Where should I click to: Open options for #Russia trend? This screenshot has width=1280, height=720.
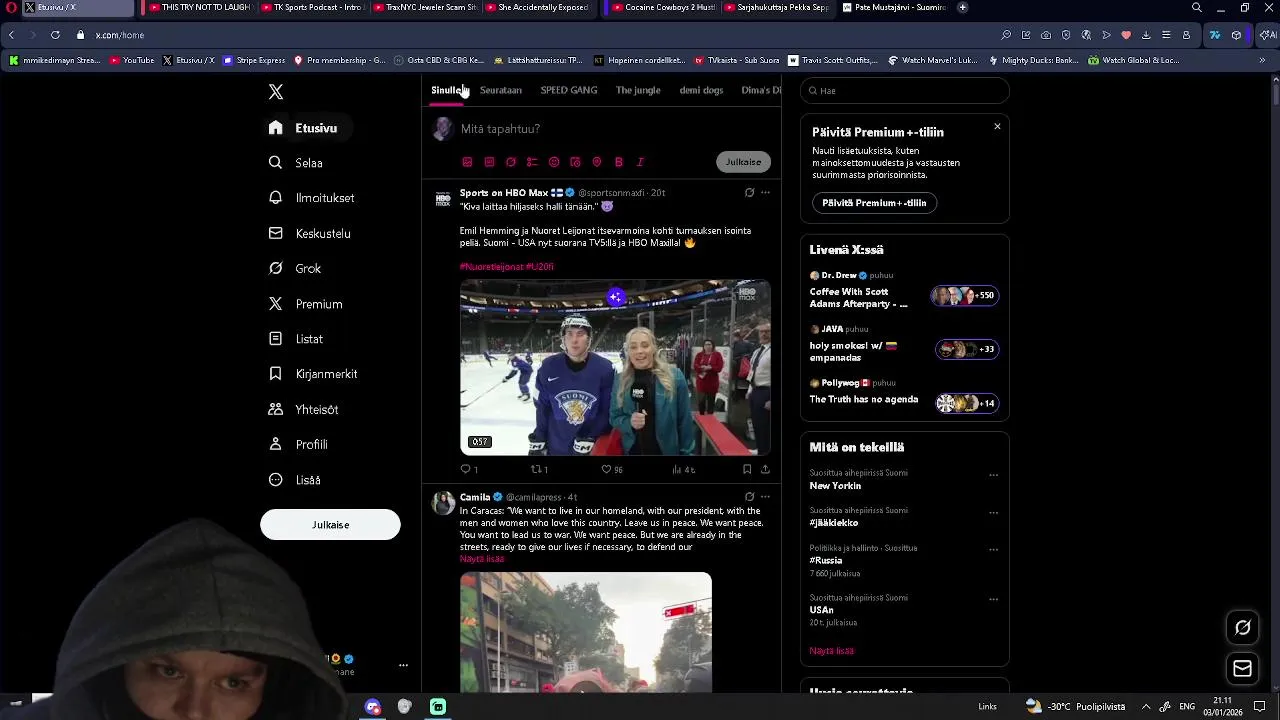click(993, 549)
